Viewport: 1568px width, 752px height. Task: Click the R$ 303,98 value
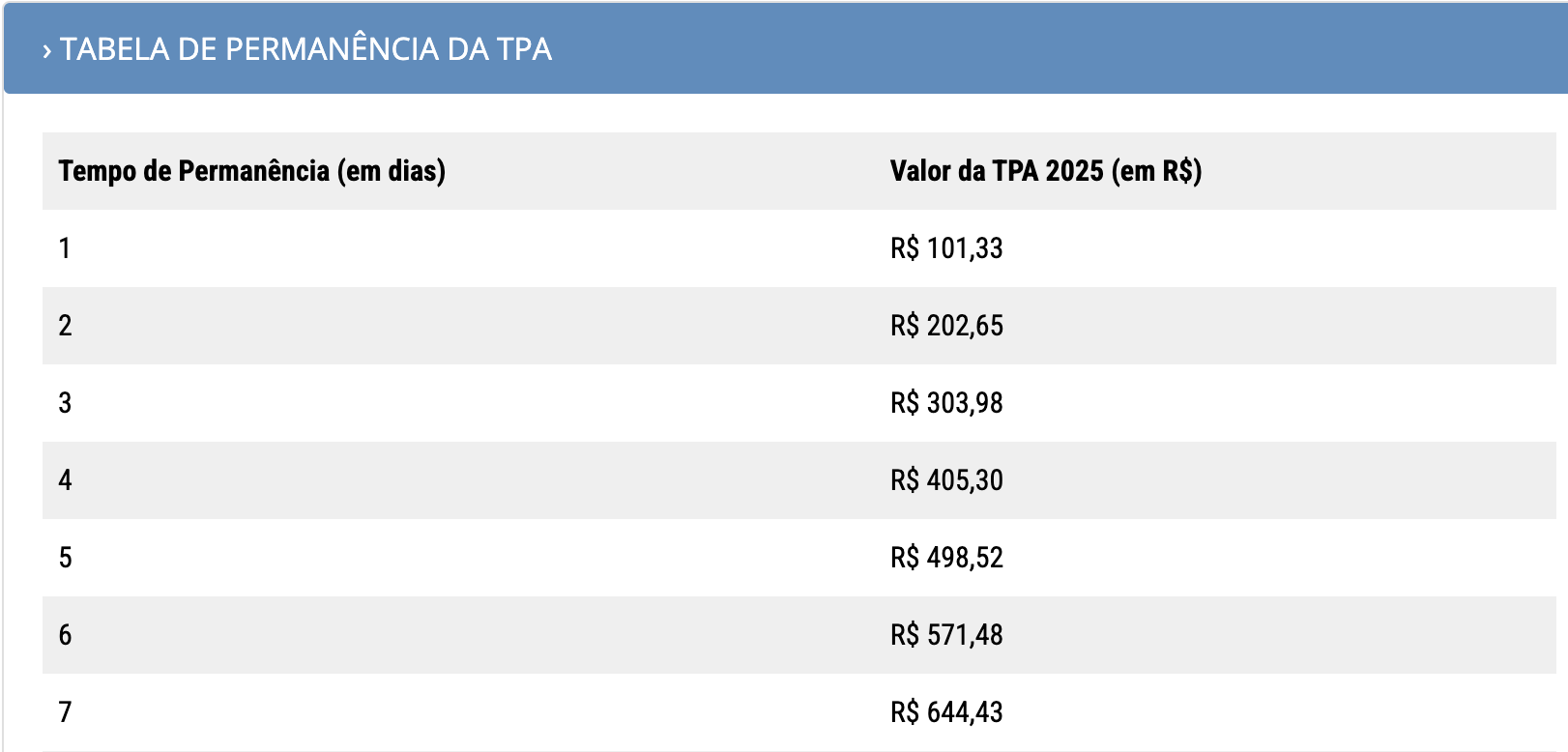click(x=946, y=403)
